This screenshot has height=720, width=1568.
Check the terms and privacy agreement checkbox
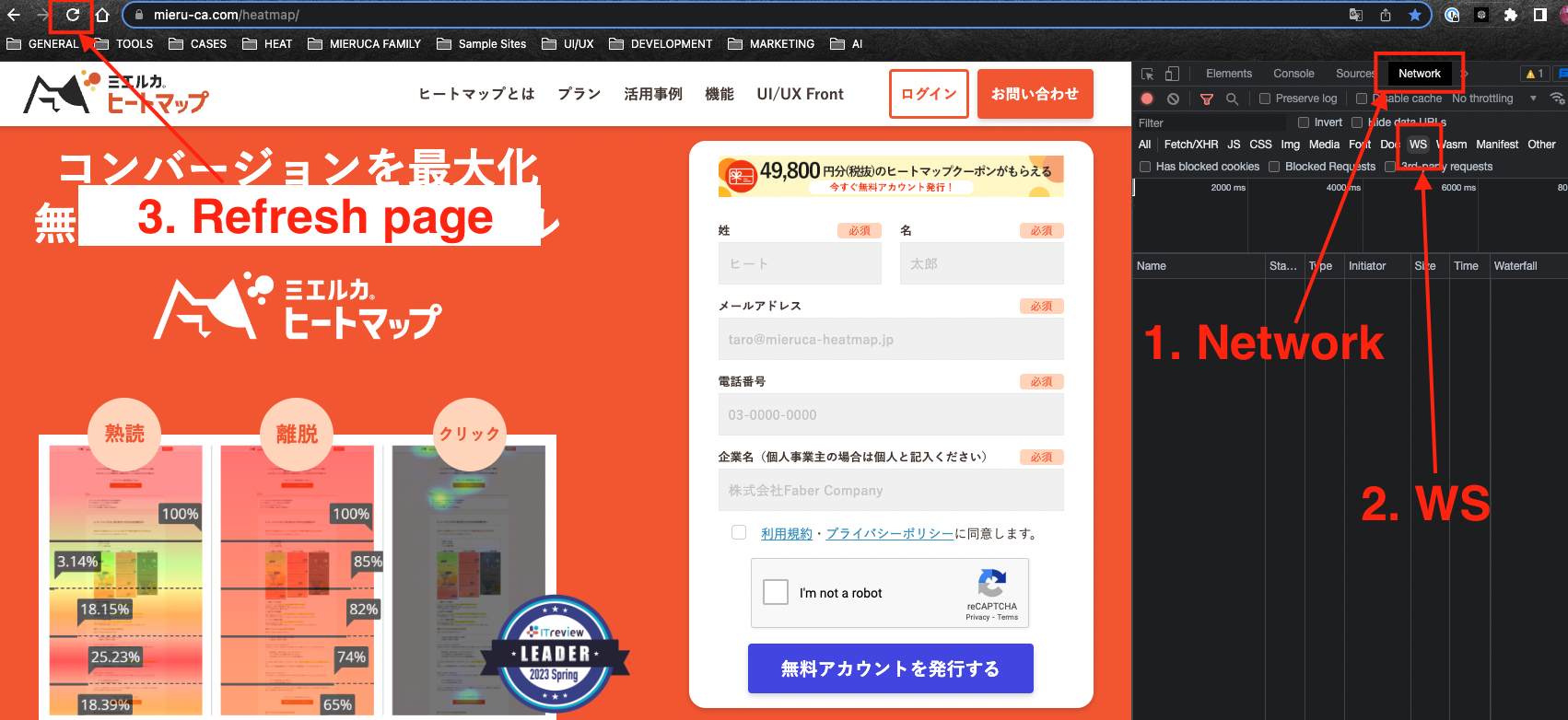[x=739, y=532]
